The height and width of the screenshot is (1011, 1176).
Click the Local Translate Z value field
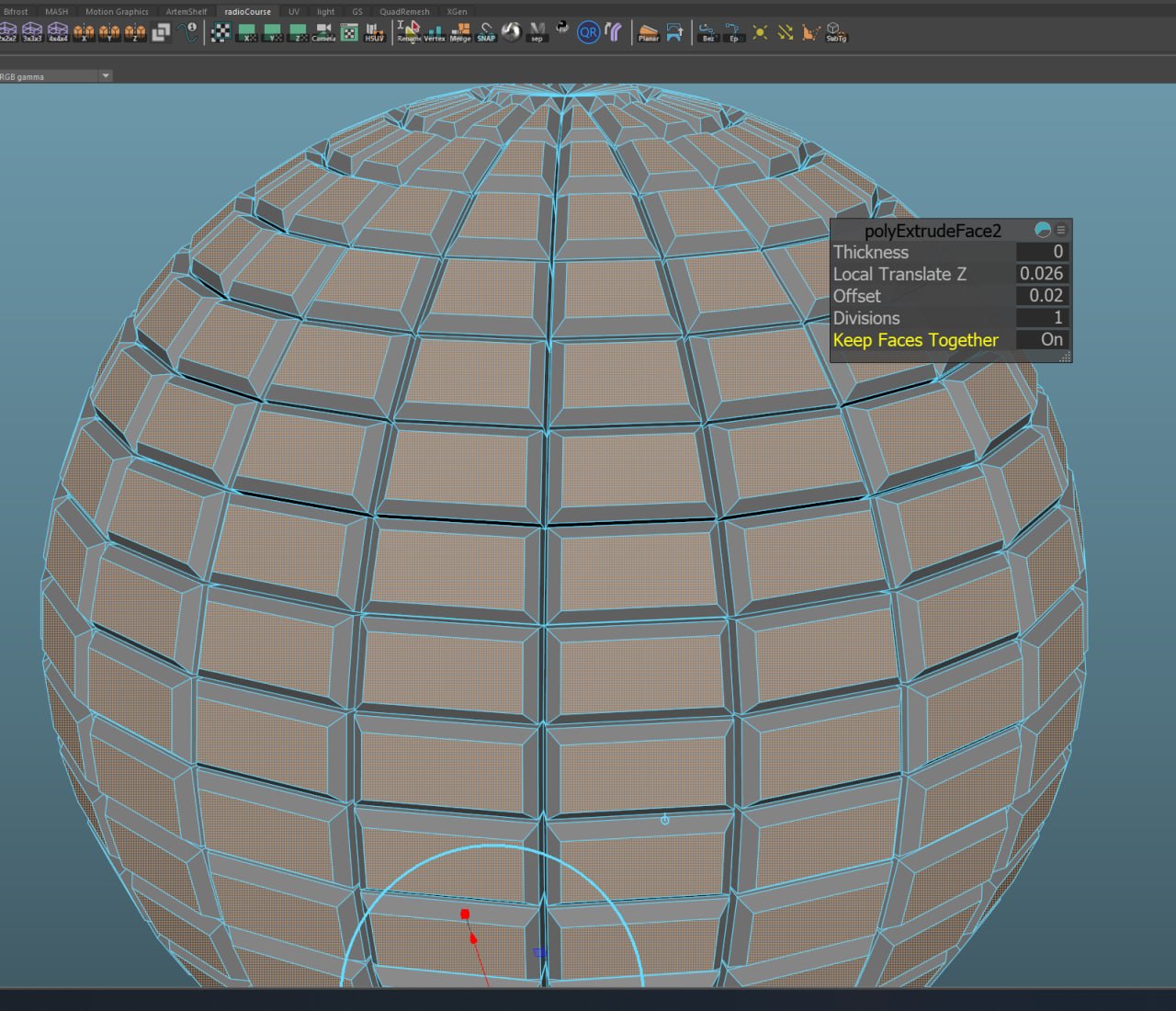click(x=1042, y=274)
